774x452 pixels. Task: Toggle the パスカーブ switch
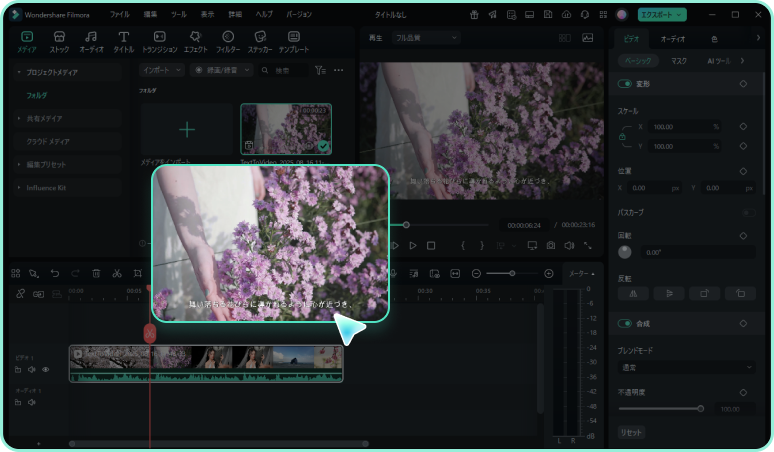click(749, 213)
